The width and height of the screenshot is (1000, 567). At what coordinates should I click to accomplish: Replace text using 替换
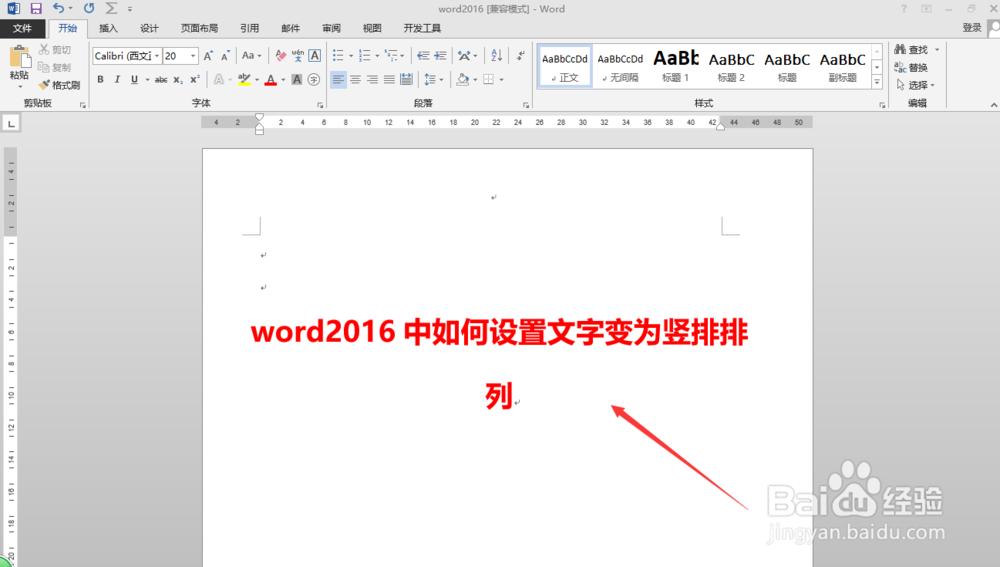tap(911, 67)
